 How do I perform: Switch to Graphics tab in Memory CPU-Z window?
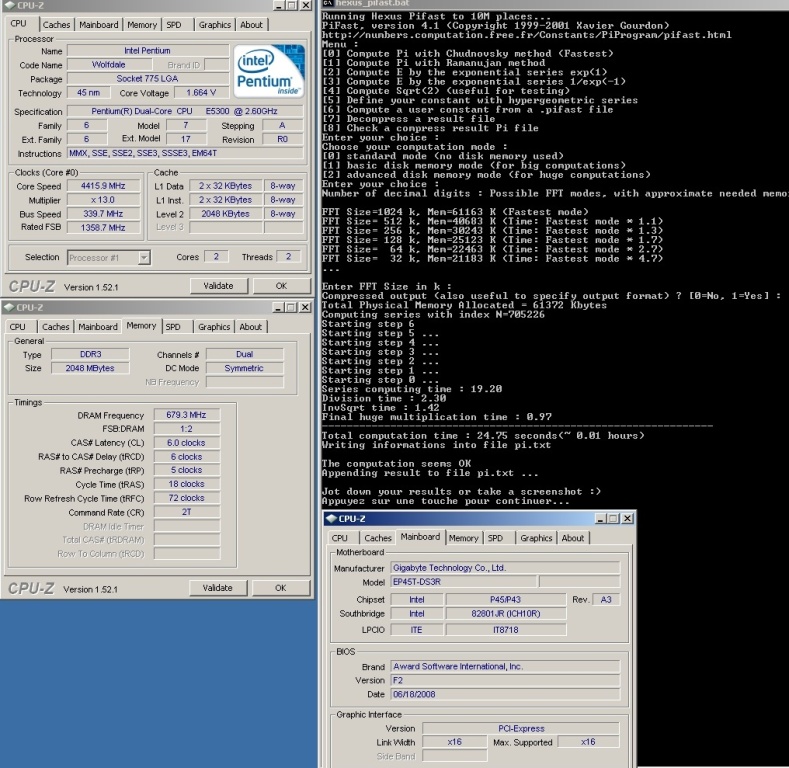[x=214, y=327]
